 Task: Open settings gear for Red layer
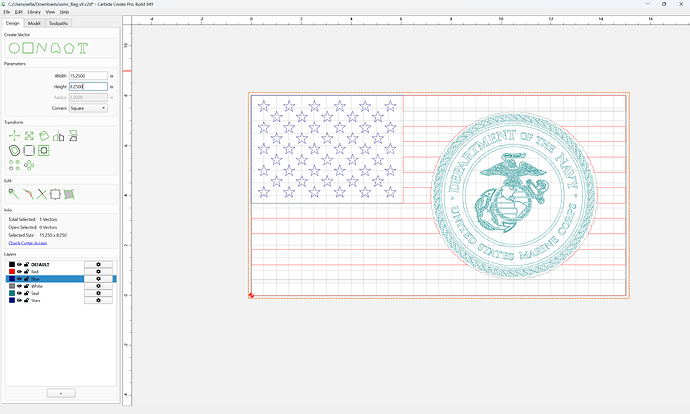pyautogui.click(x=98, y=271)
